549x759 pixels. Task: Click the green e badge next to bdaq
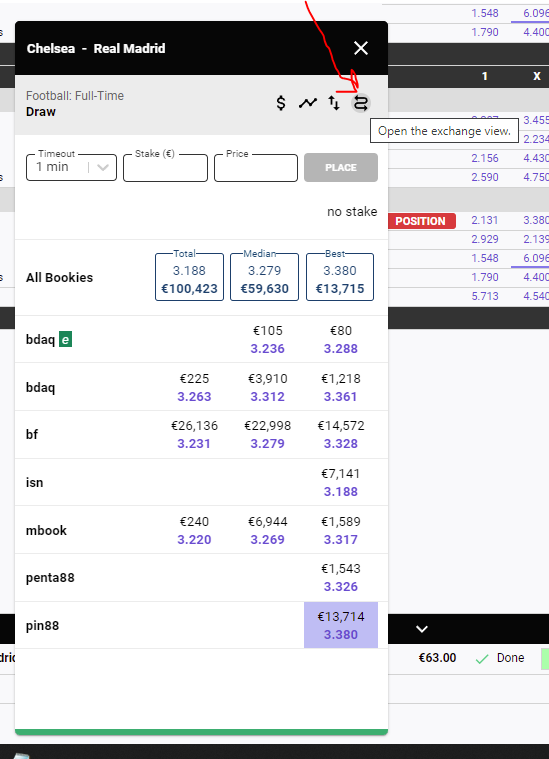[x=65, y=339]
